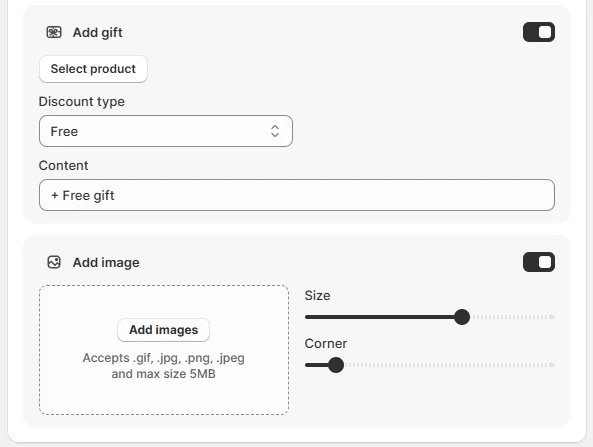The height and width of the screenshot is (447, 593).
Task: Click the Size slider handle
Action: pos(462,317)
